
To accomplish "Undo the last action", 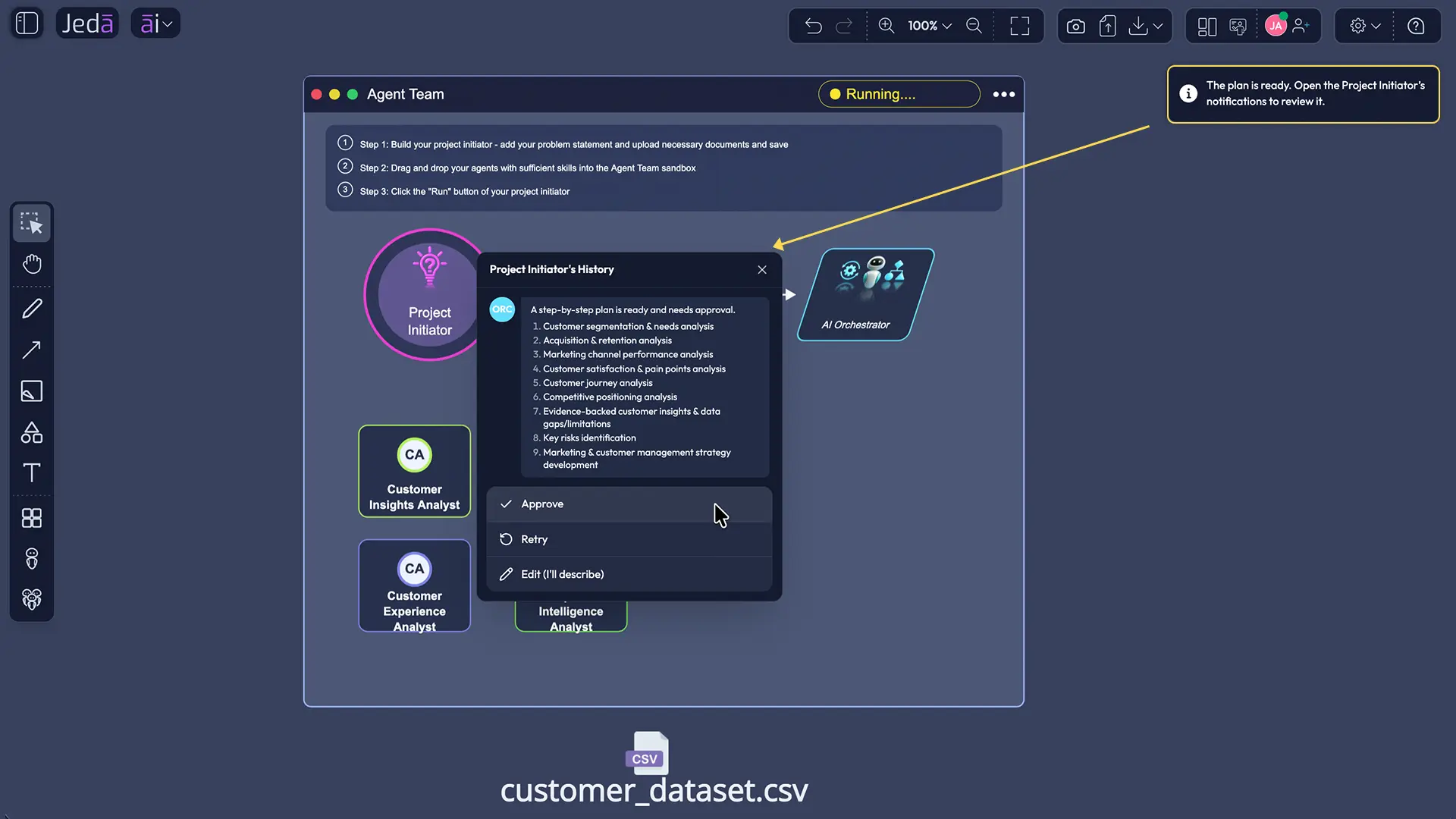I will coord(813,26).
